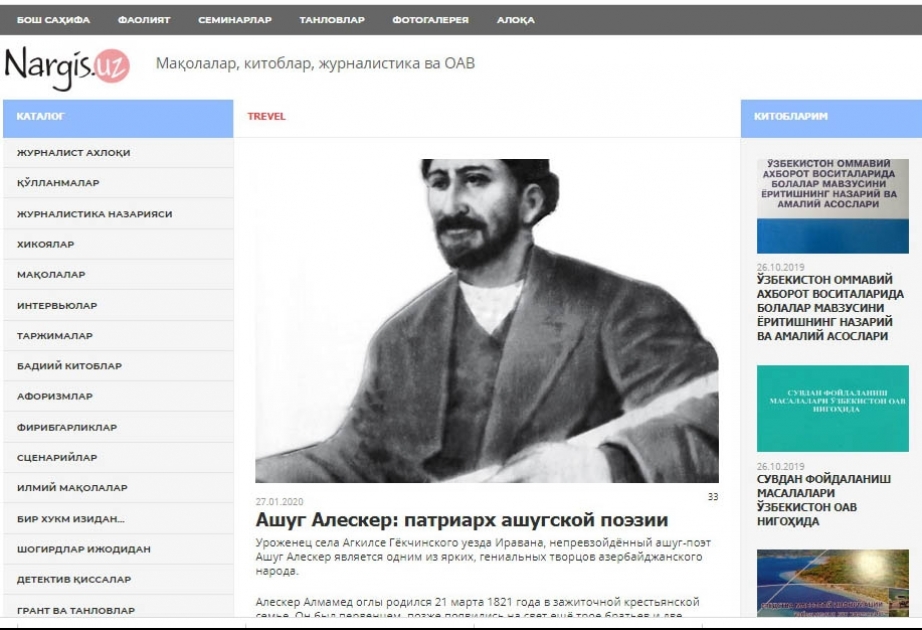
Task: Open the АФОРИЗМЛАР category
Action: 118,396
